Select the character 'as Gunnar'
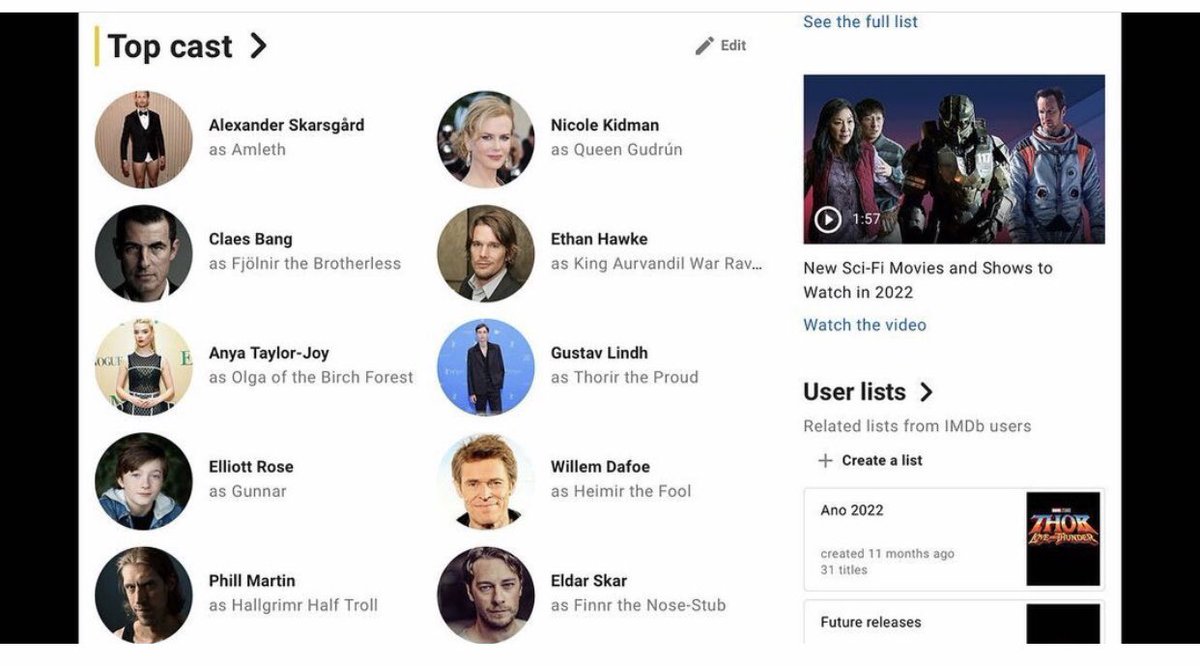Viewport: 1200px width, 666px height. (247, 492)
